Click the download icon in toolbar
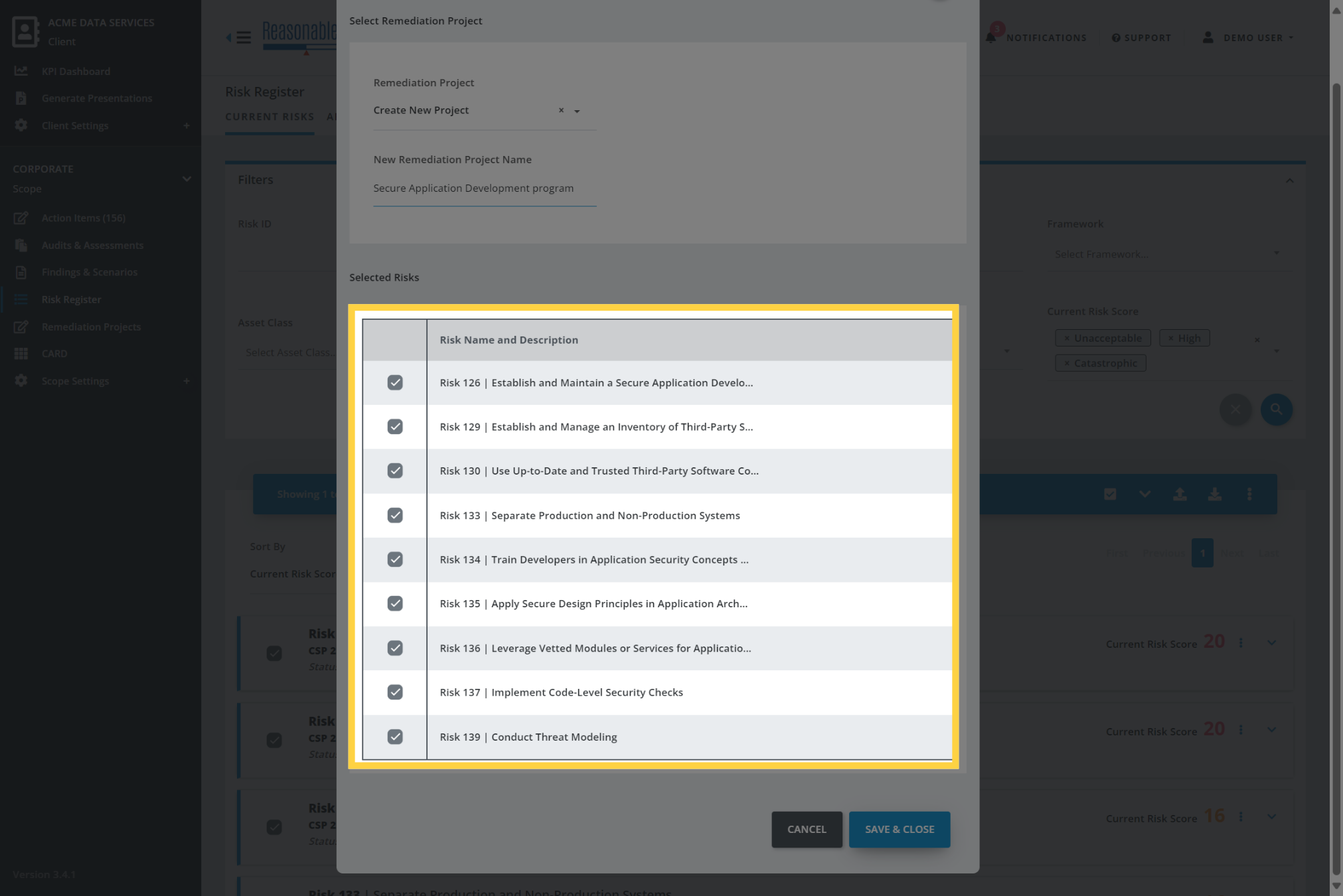The image size is (1343, 896). point(1214,494)
